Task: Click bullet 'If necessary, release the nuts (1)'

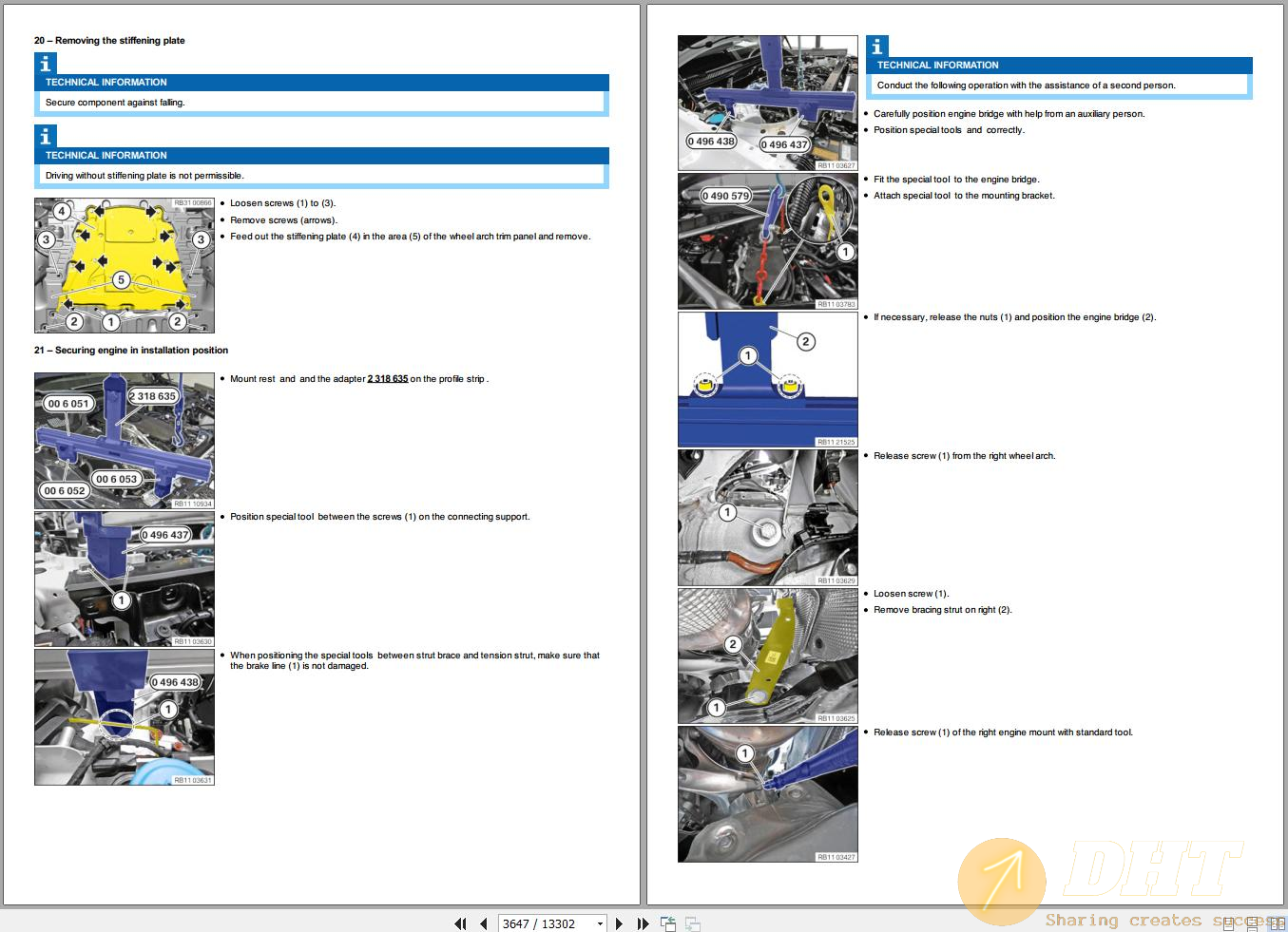Action: pyautogui.click(x=1015, y=317)
